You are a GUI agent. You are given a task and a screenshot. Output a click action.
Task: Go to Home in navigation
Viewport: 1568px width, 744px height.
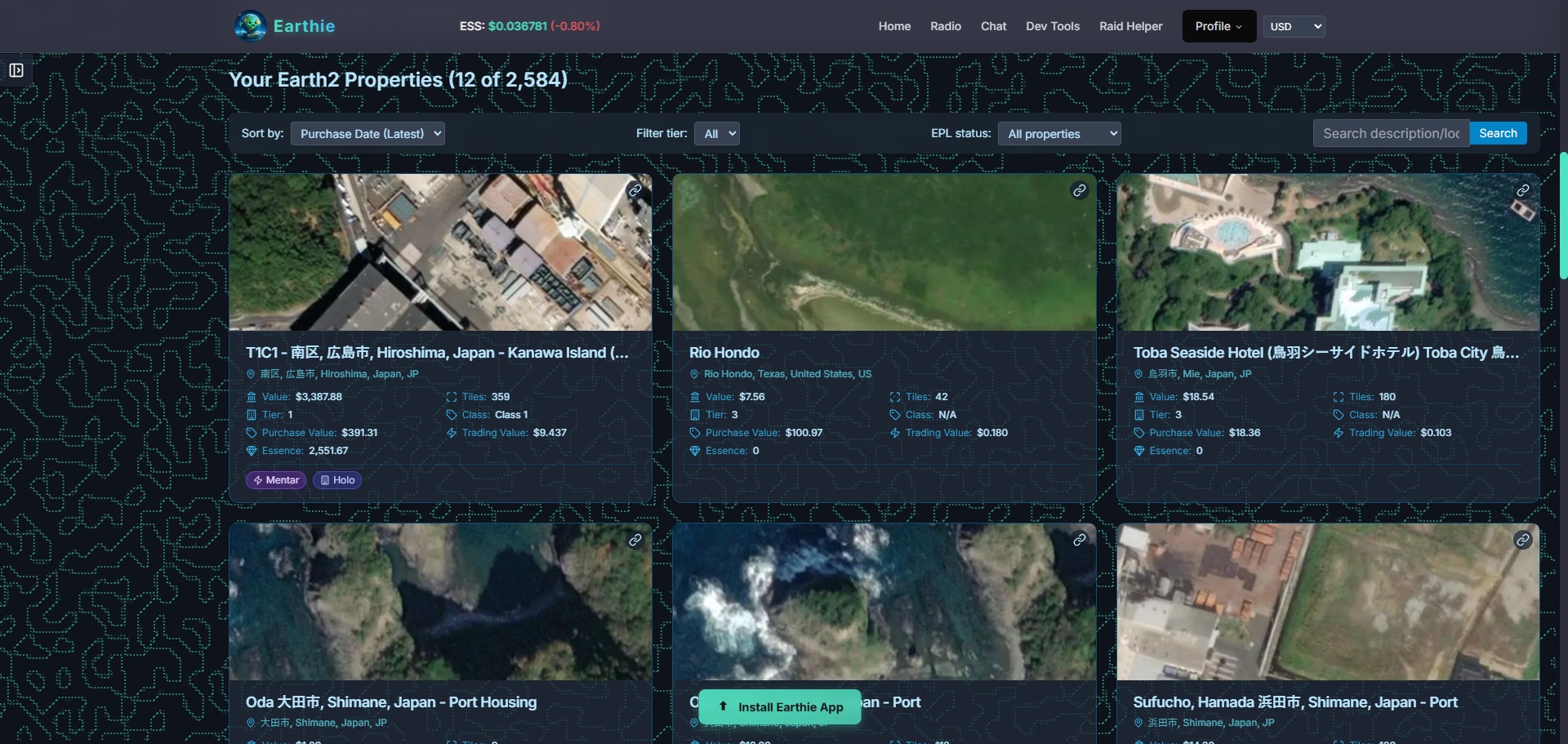pos(894,26)
